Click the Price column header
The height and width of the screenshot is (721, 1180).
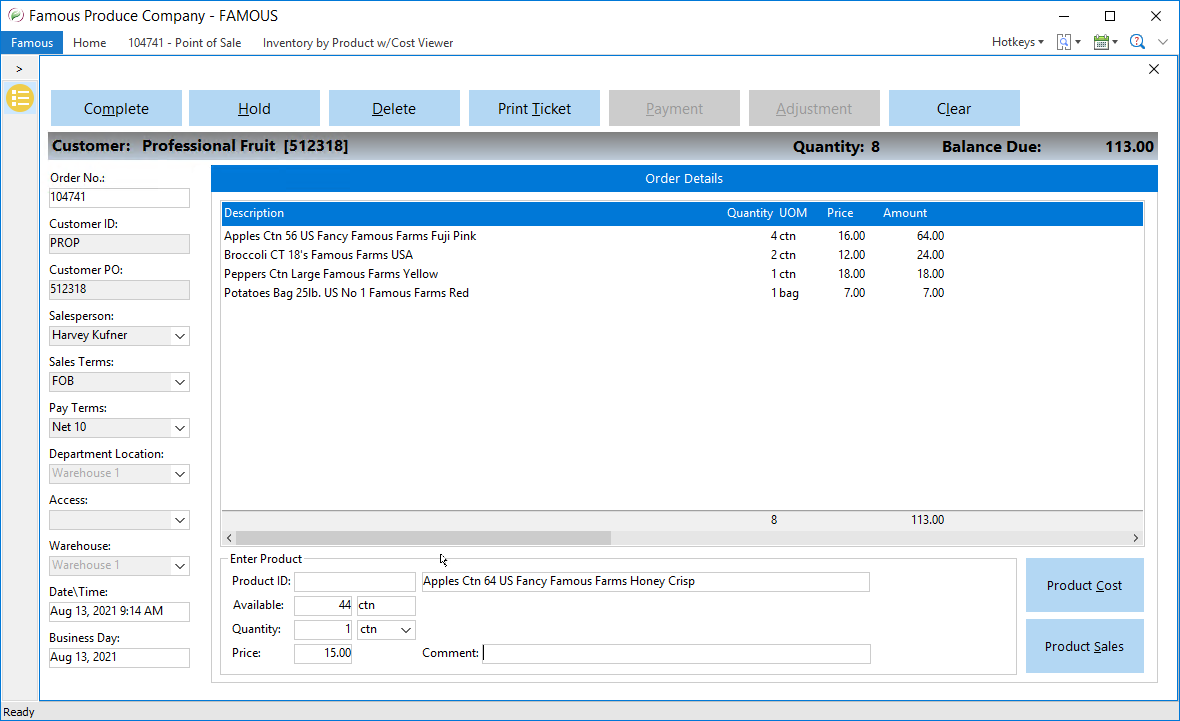pyautogui.click(x=840, y=213)
